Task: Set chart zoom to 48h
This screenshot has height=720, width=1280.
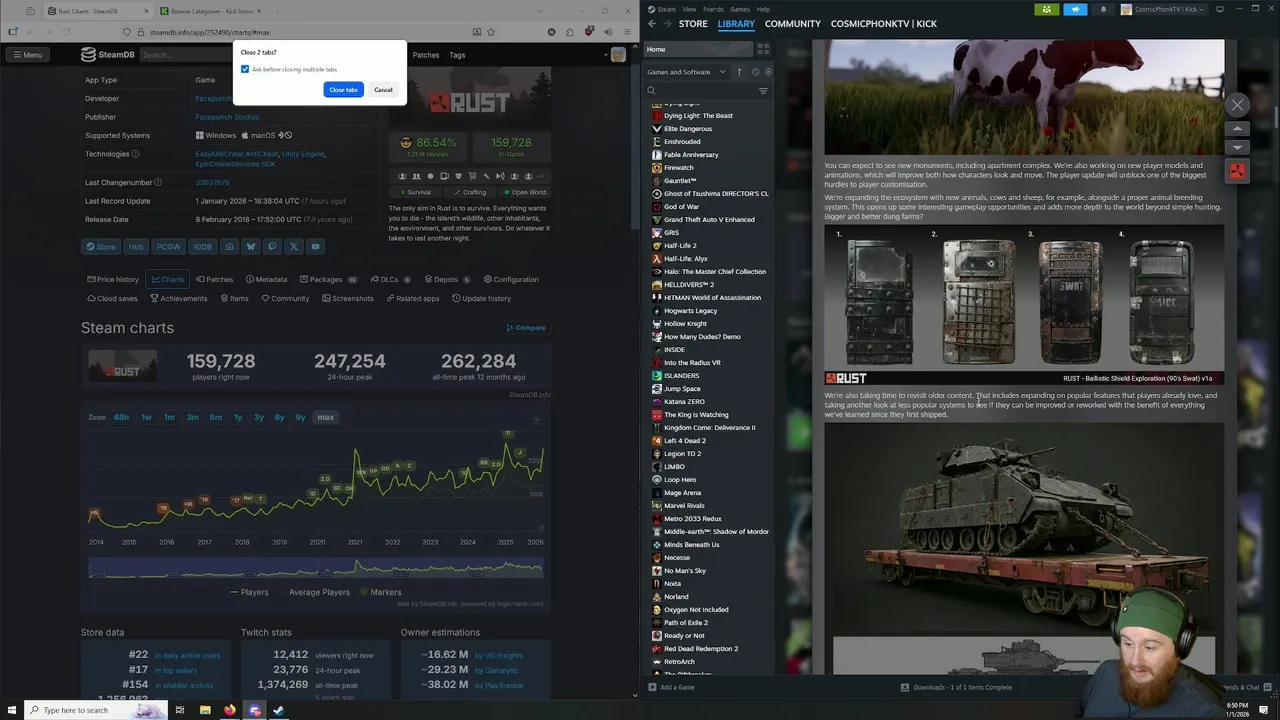Action: (x=121, y=417)
